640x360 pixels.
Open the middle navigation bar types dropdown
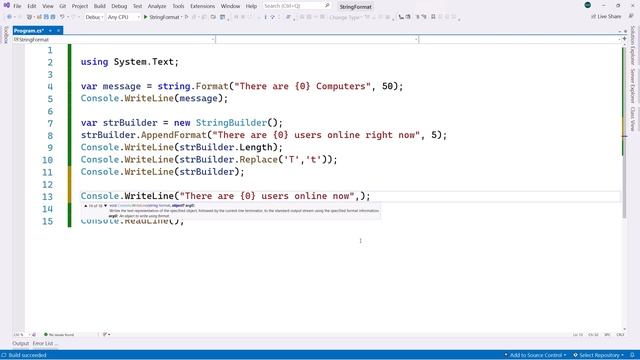pos(317,40)
